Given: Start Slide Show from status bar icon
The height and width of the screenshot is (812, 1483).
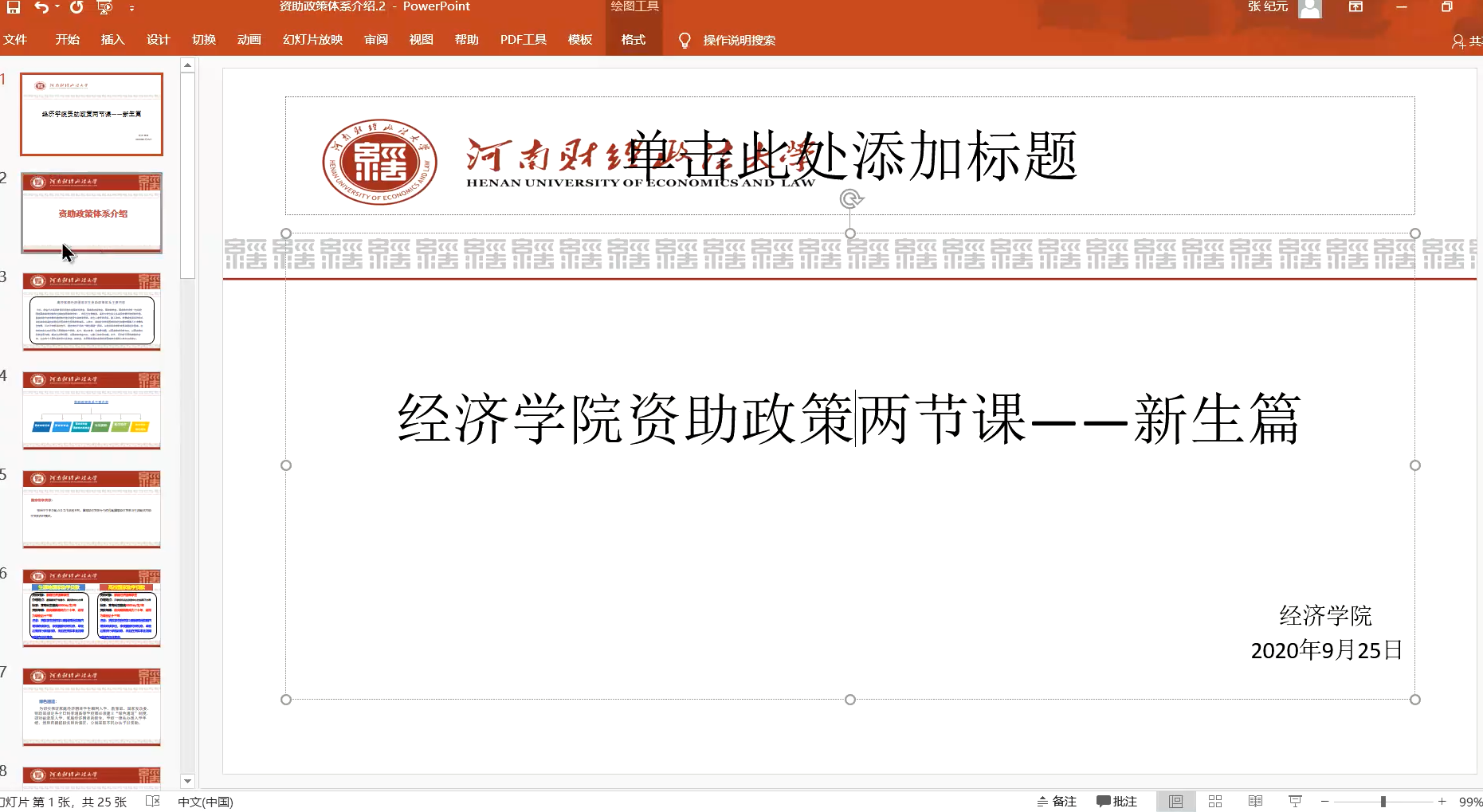Looking at the screenshot, I should [1295, 802].
